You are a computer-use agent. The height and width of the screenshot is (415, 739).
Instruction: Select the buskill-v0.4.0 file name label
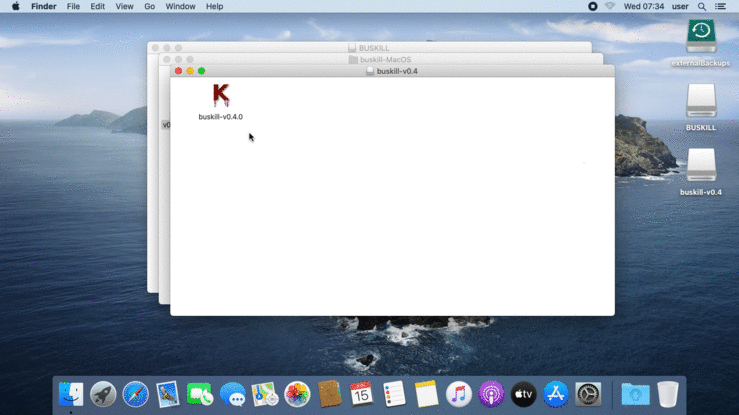[221, 117]
